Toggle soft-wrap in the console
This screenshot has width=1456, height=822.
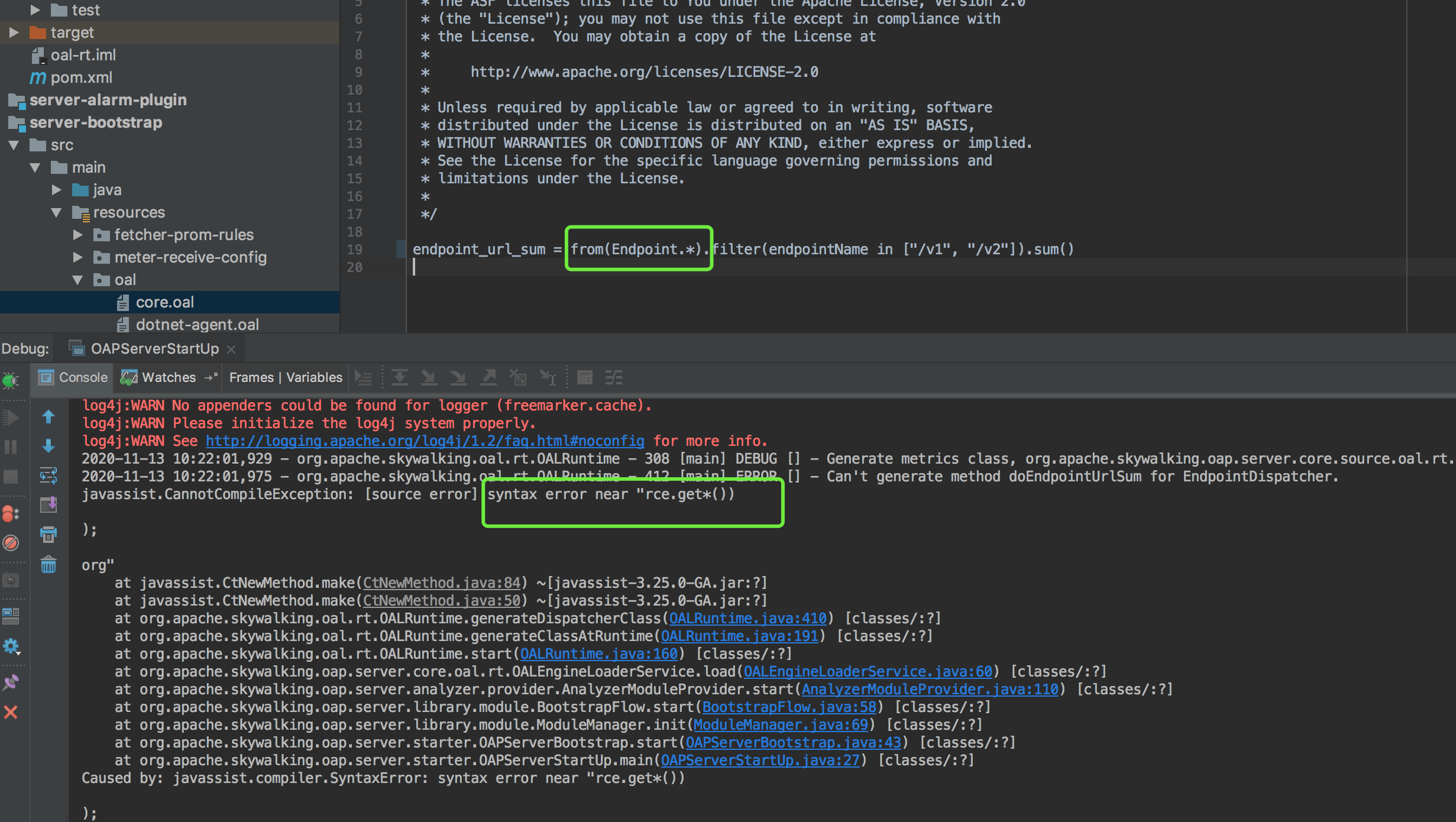[48, 475]
